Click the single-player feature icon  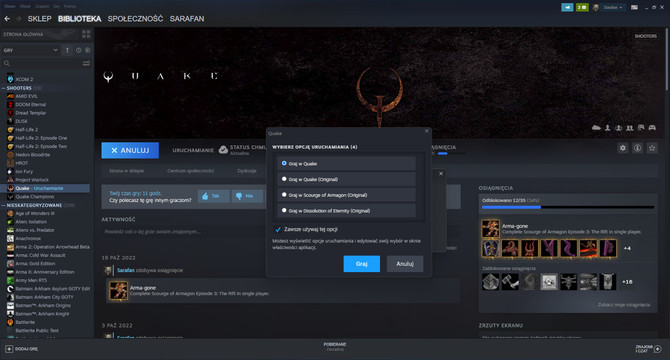pyautogui.click(x=608, y=128)
